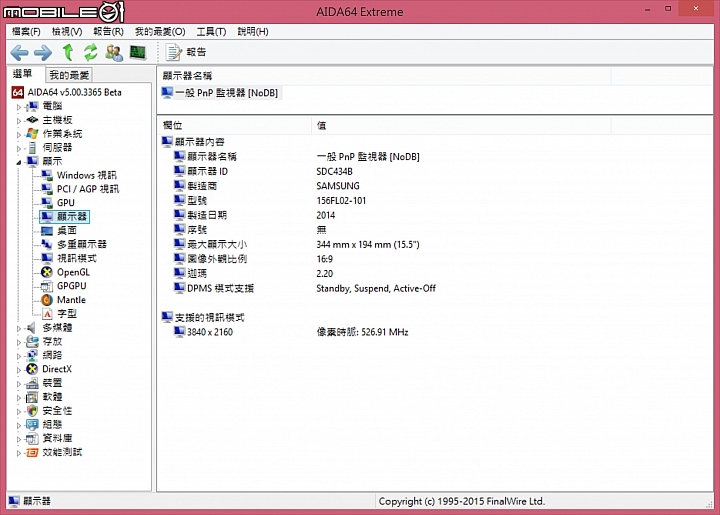Open the 檢視(V) menu
The width and height of the screenshot is (720, 515).
[x=67, y=31]
